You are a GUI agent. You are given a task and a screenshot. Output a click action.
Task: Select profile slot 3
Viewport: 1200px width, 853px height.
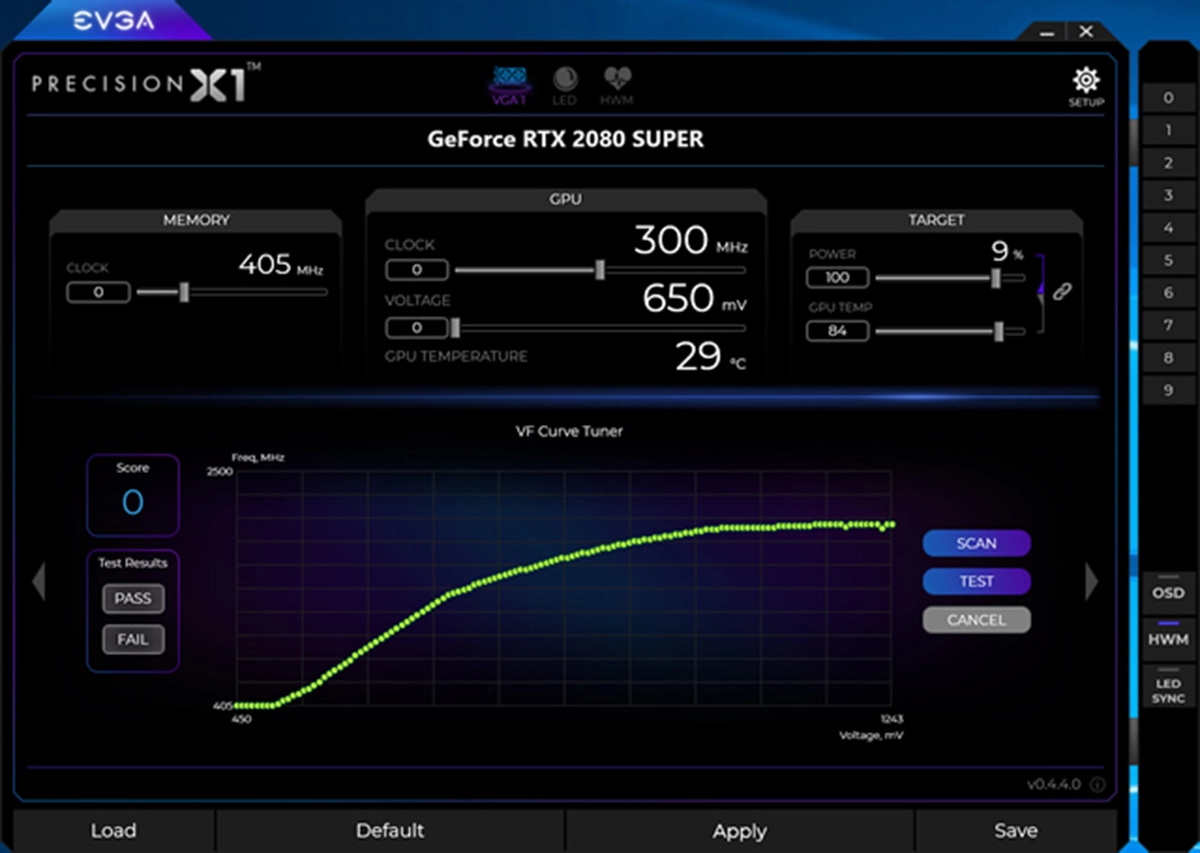[1168, 195]
